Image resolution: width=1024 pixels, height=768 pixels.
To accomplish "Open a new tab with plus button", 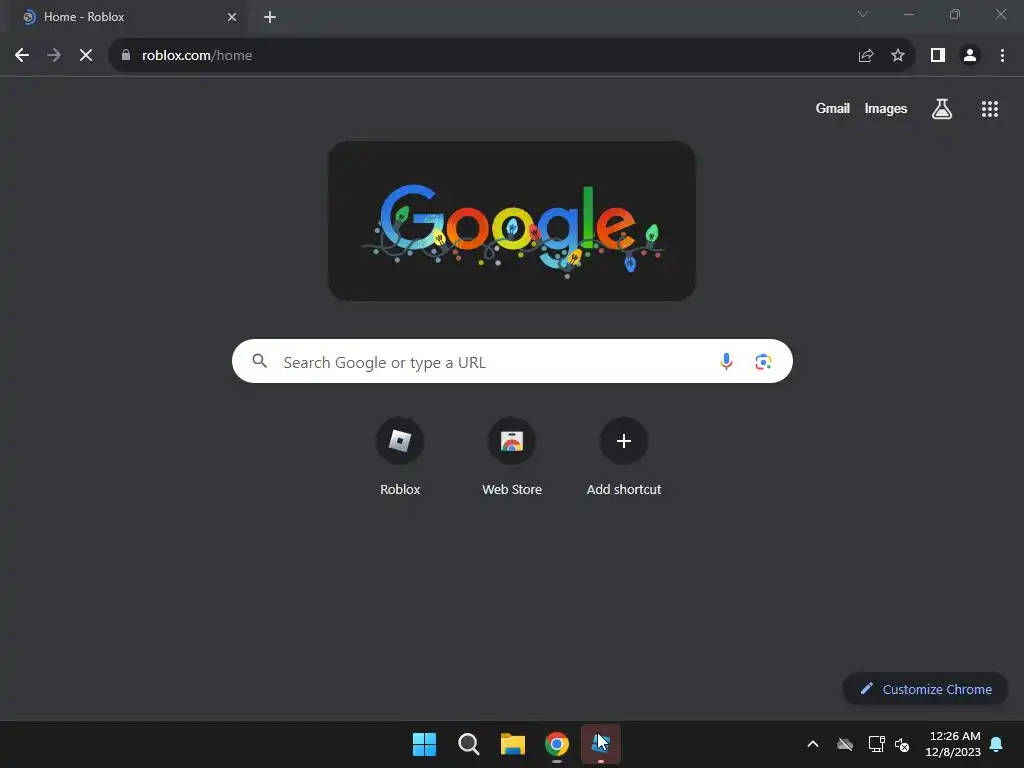I will [270, 17].
